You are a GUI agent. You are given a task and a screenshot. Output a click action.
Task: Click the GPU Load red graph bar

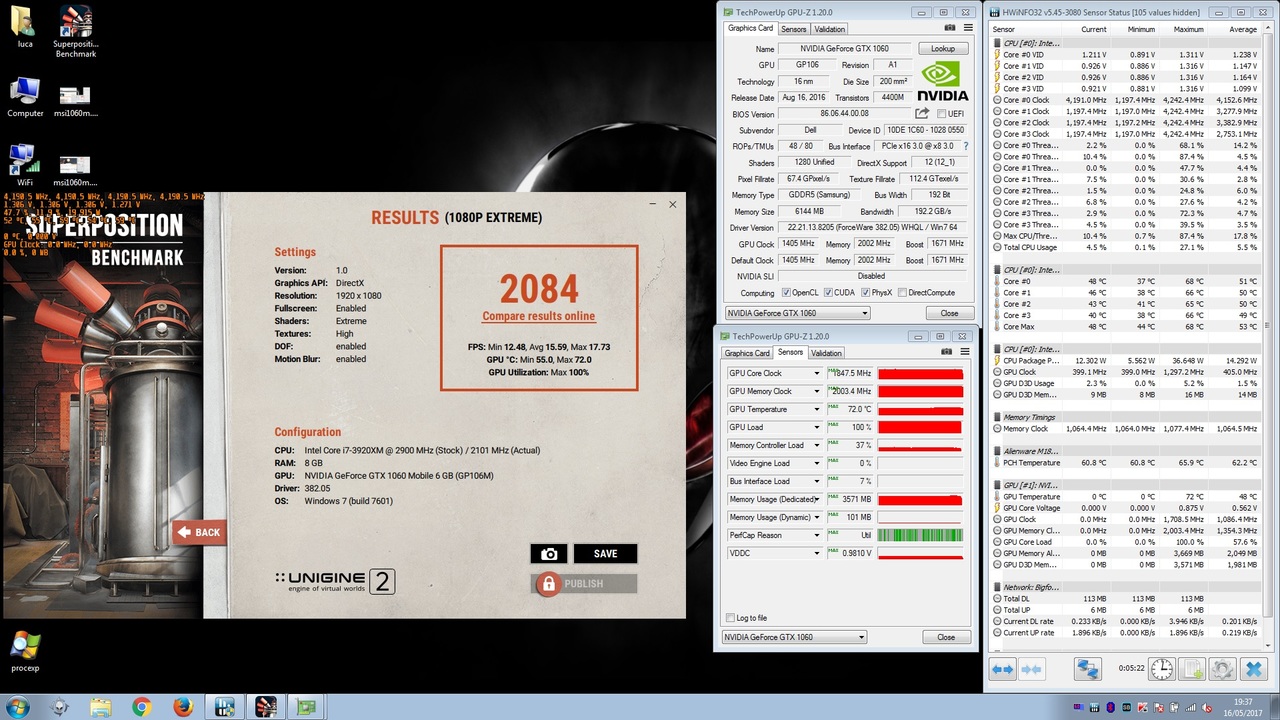[920, 427]
